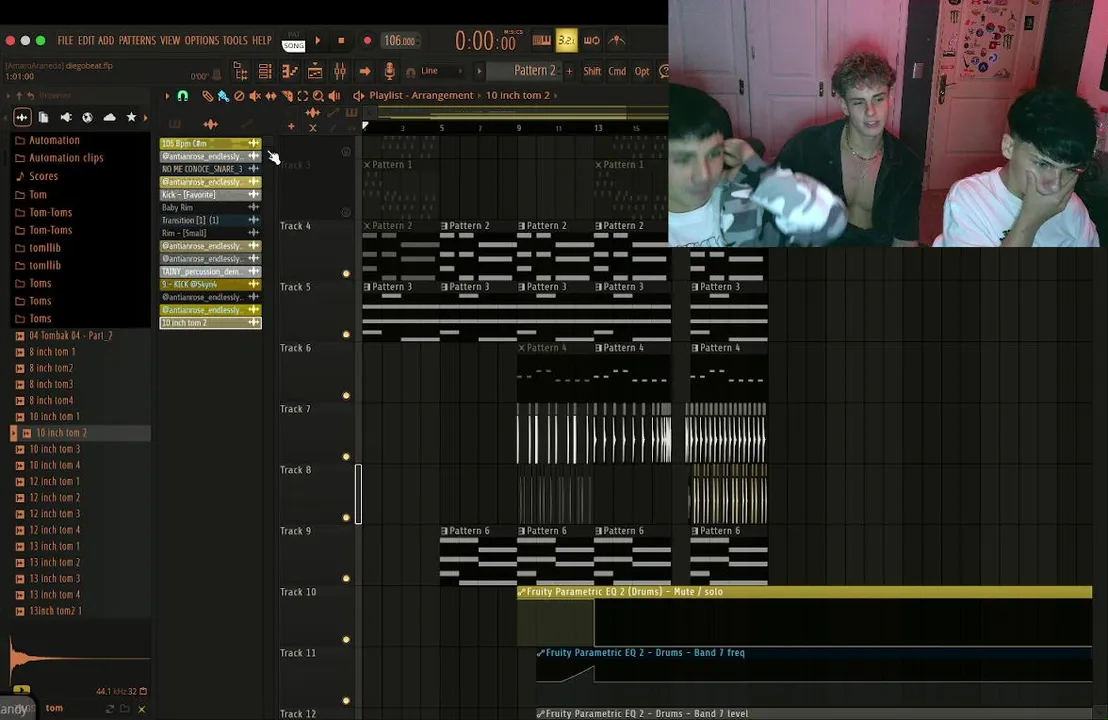Click the Play transport button
This screenshot has height=720, width=1108.
pyautogui.click(x=318, y=41)
